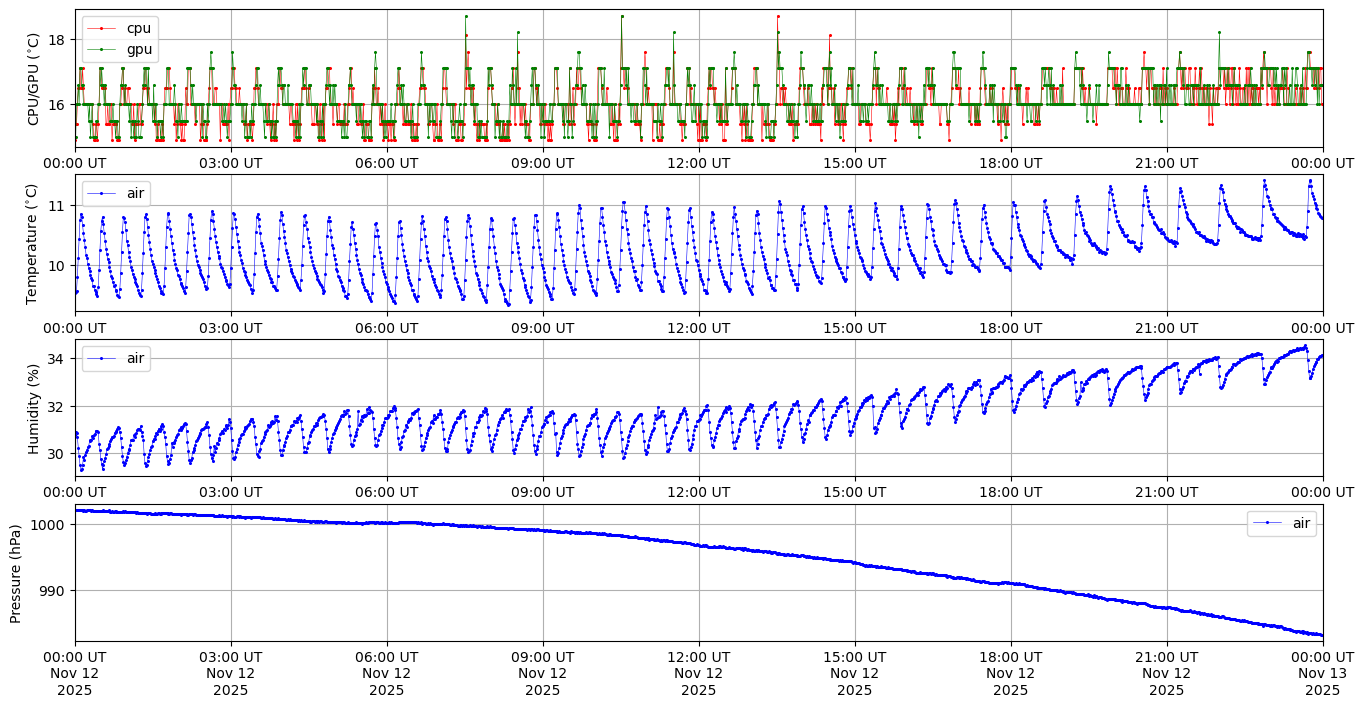The image size is (1364, 707).
Task: Click the '34' tick on Humidity axis
Action: tap(58, 359)
